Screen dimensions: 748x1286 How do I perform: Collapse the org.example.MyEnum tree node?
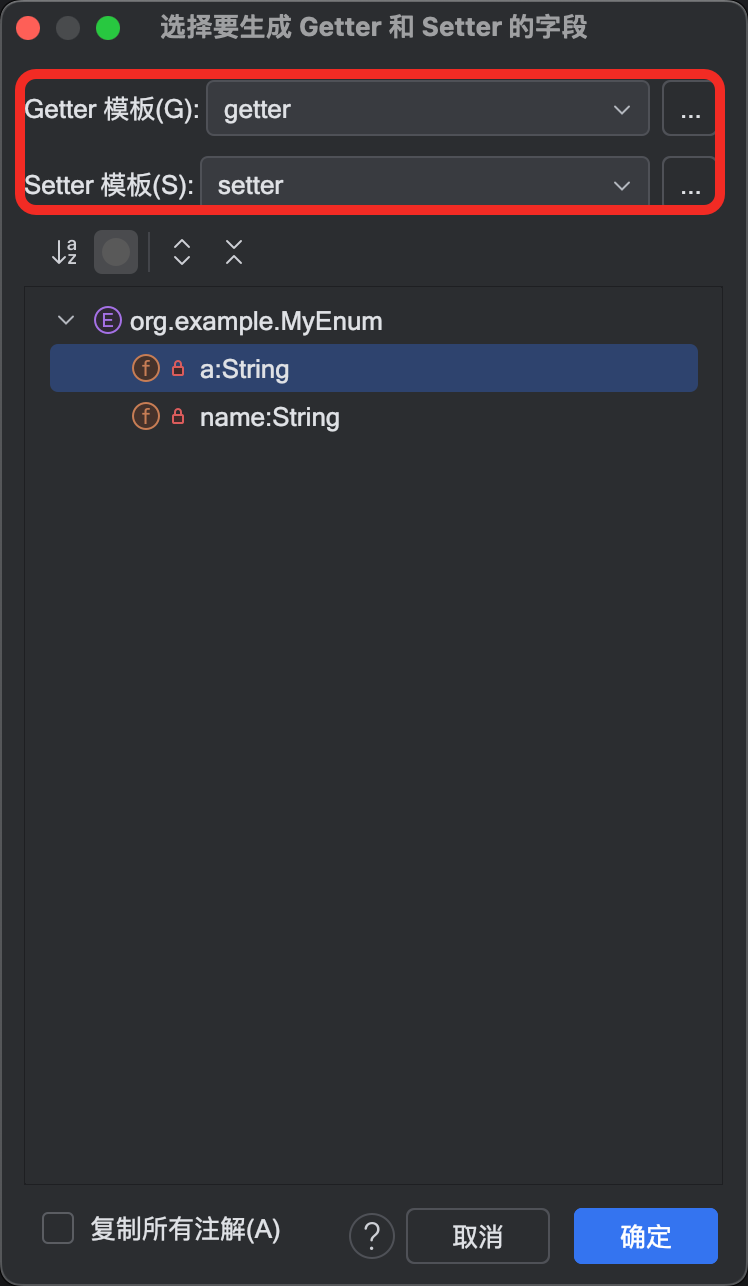(67, 321)
